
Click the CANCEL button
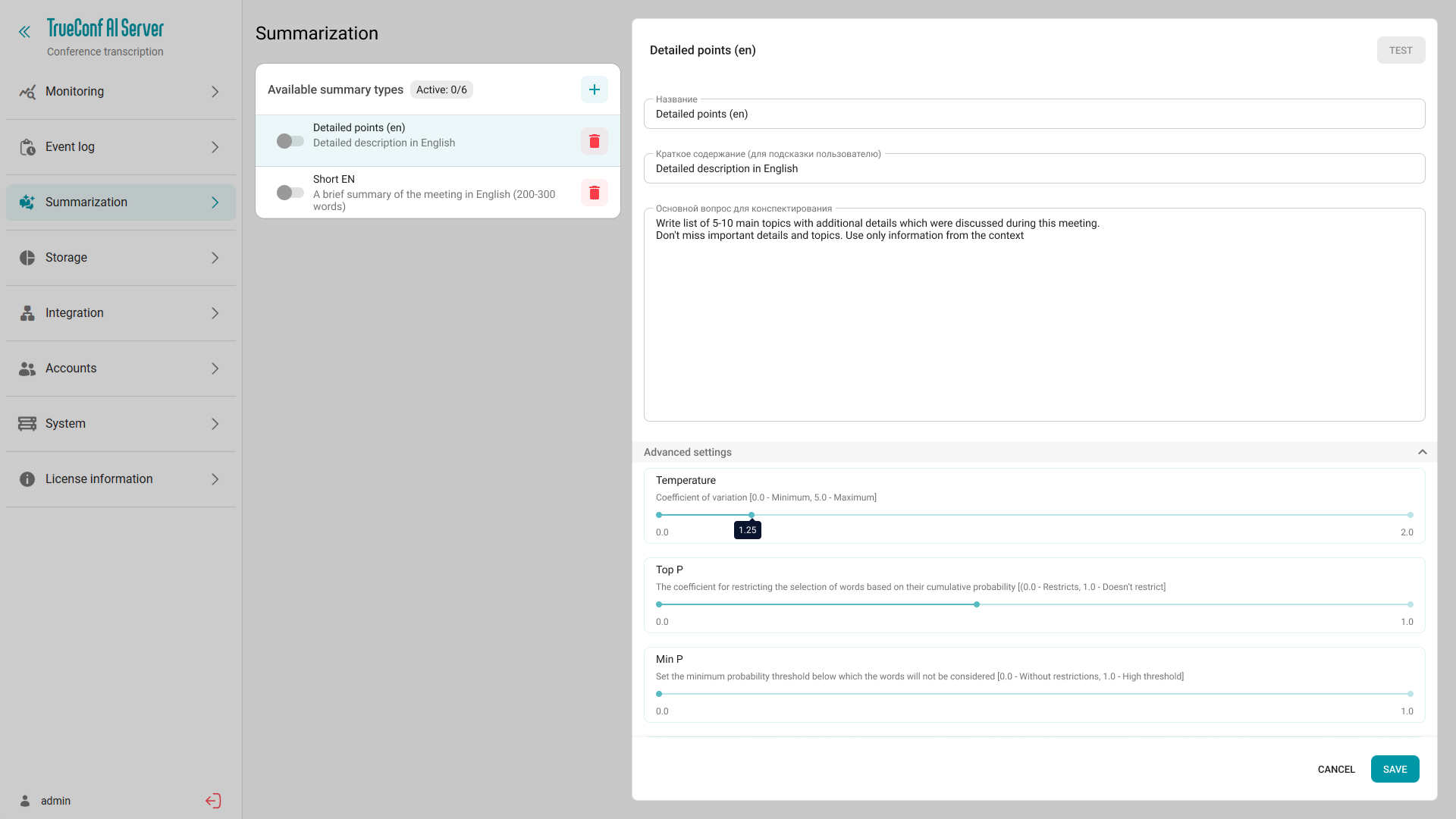[1335, 769]
